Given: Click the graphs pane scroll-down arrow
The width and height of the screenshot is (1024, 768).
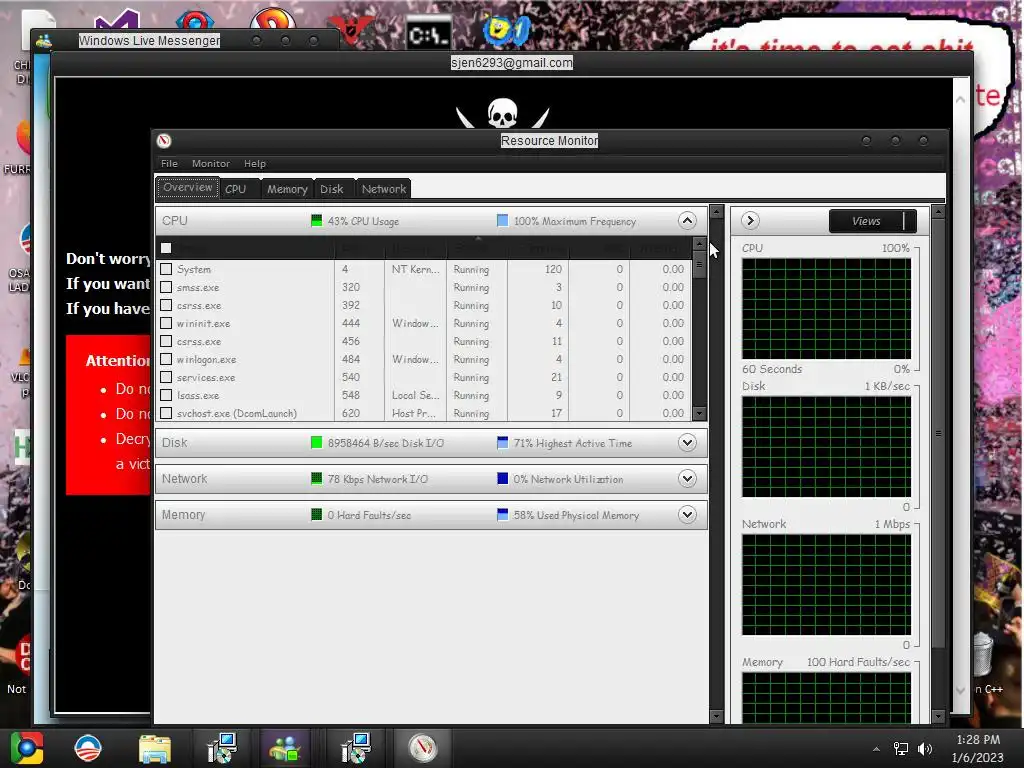Looking at the screenshot, I should (x=938, y=716).
